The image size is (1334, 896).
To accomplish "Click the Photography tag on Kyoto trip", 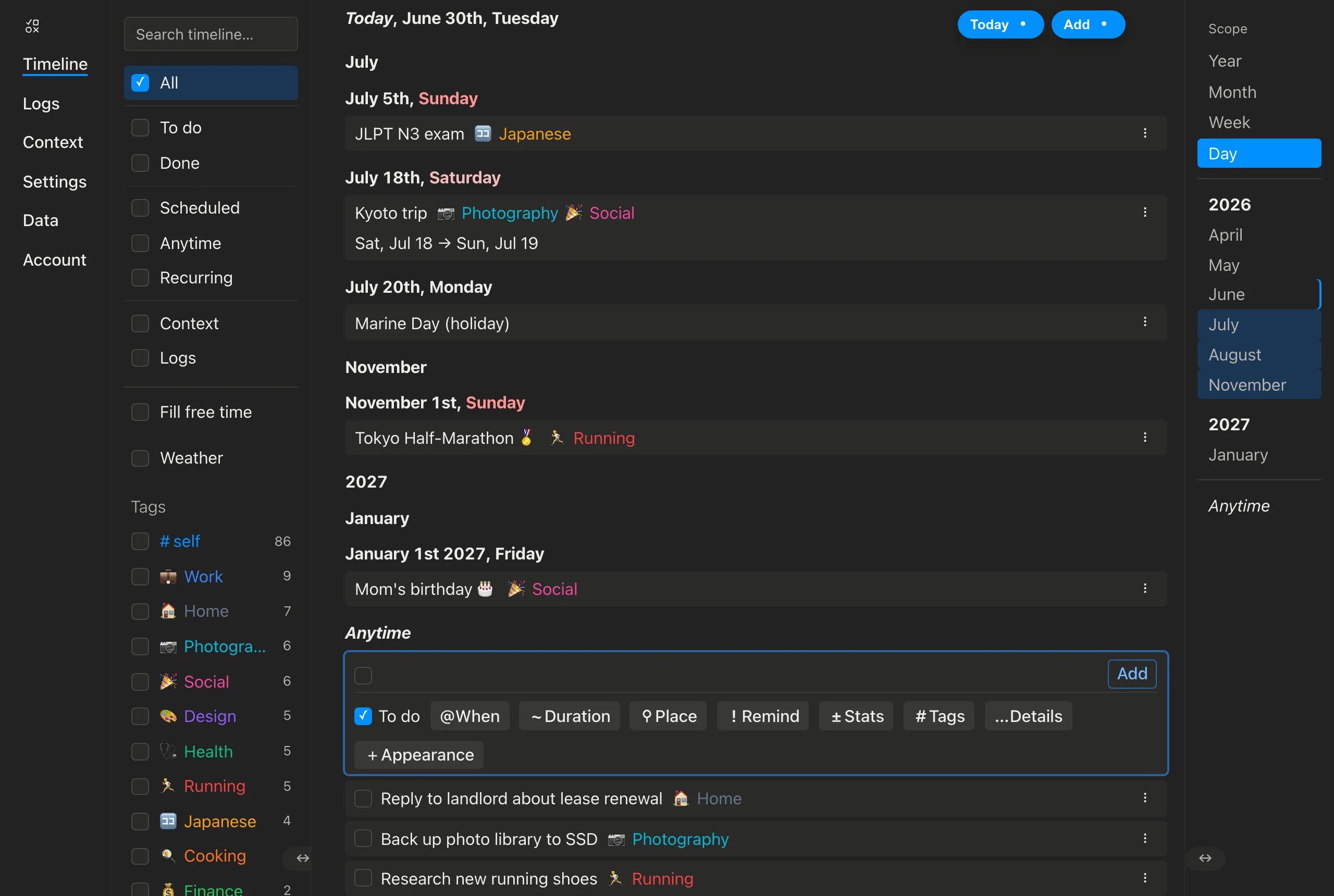I will [509, 213].
